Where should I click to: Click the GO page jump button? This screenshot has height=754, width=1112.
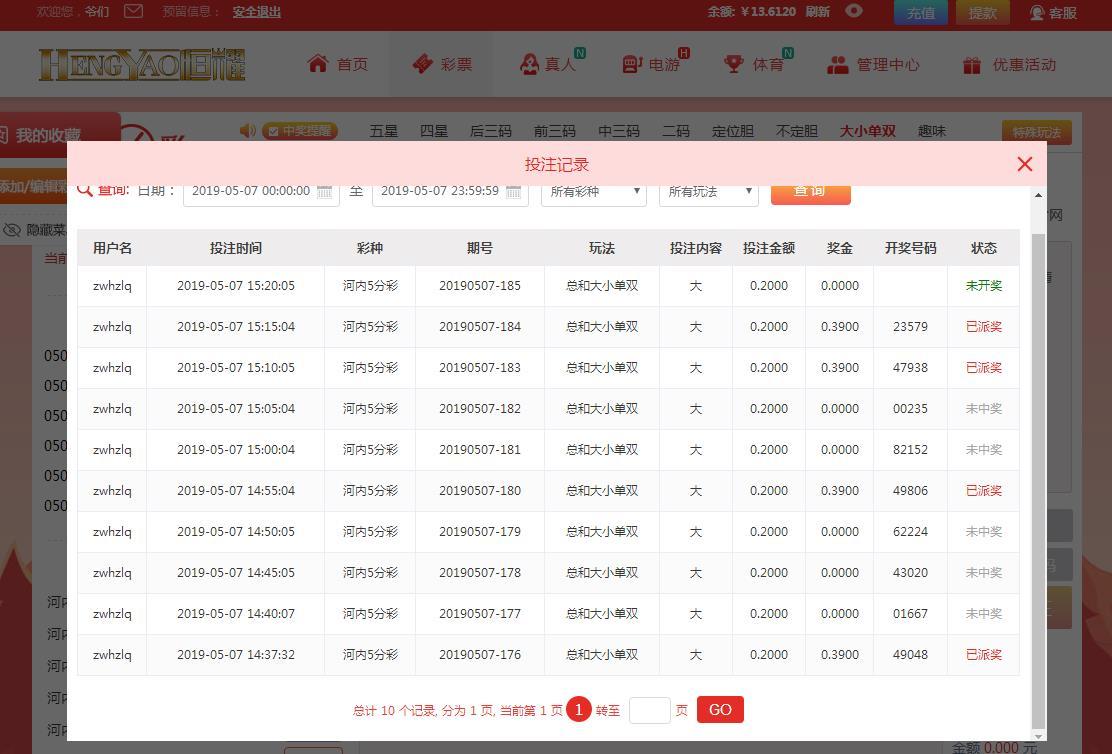720,709
